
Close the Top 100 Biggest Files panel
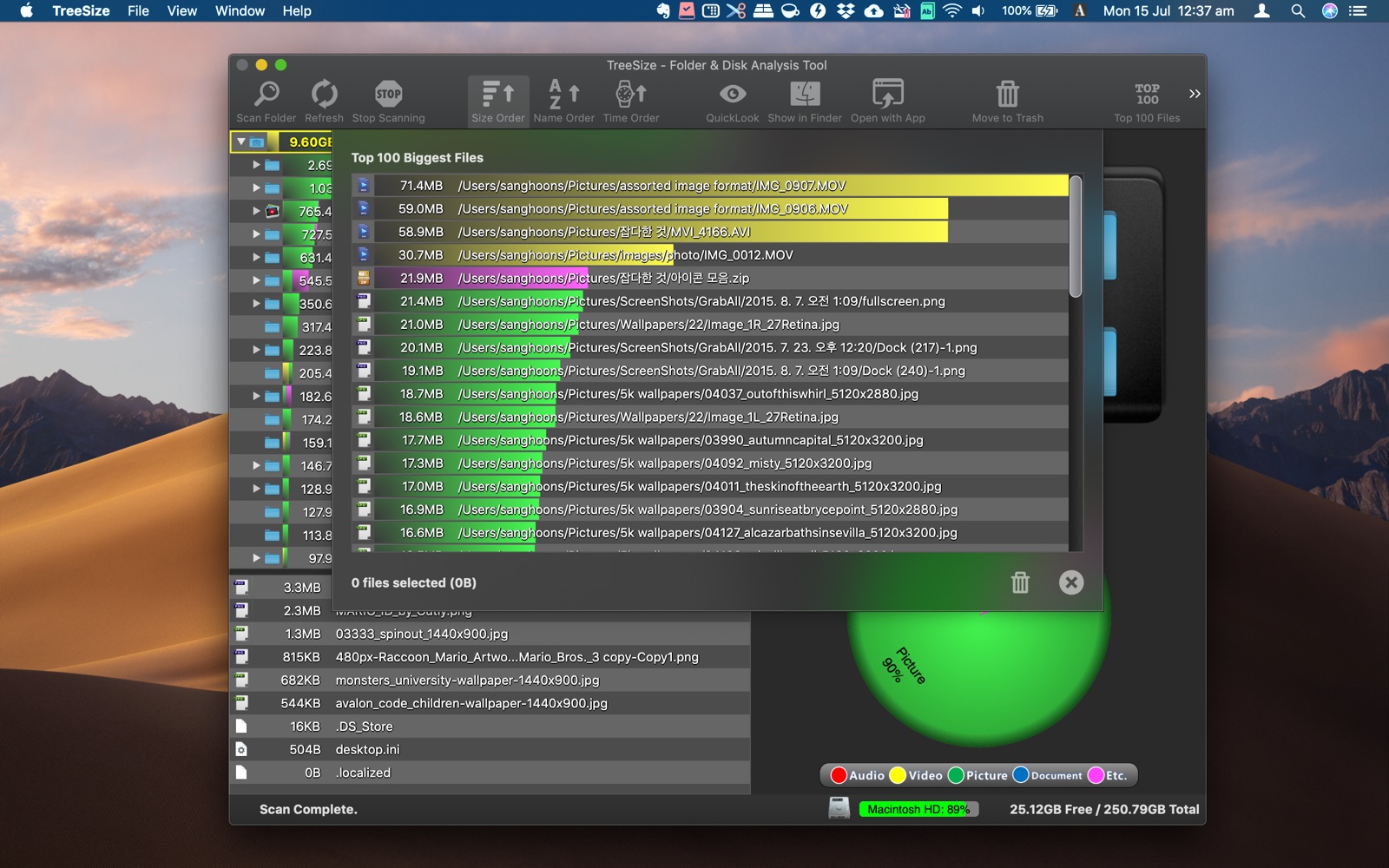tap(1071, 582)
